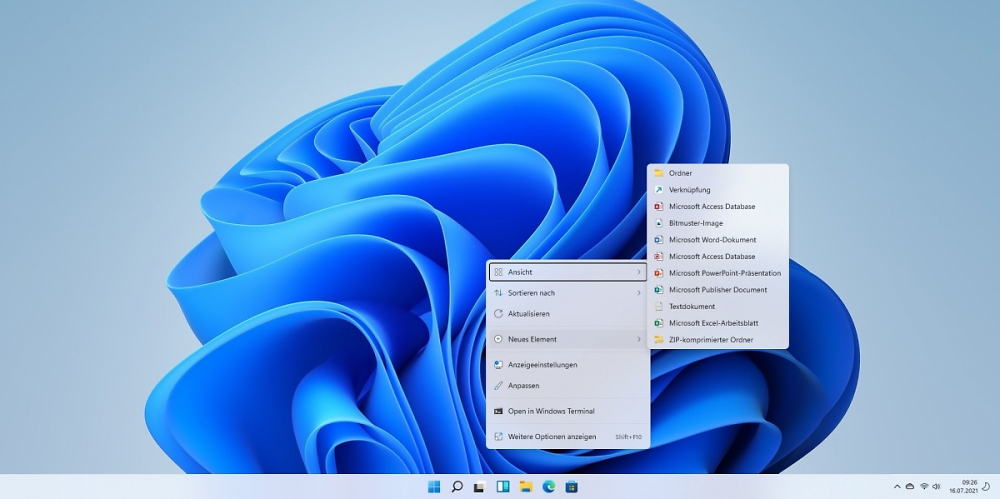Open the Widgets panel icon

pos(503,487)
